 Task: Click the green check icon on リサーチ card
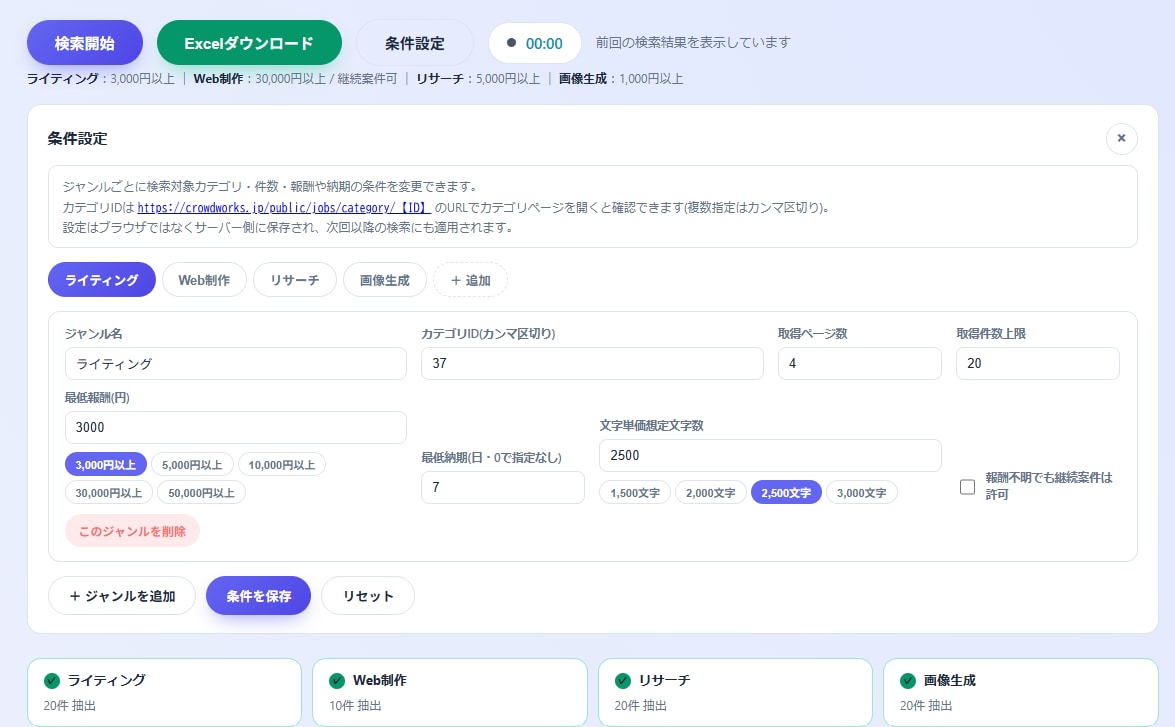[623, 681]
